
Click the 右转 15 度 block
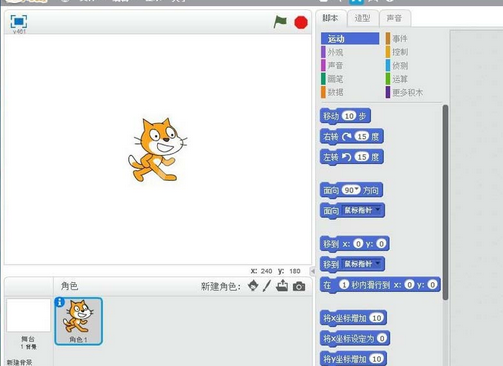pos(352,136)
